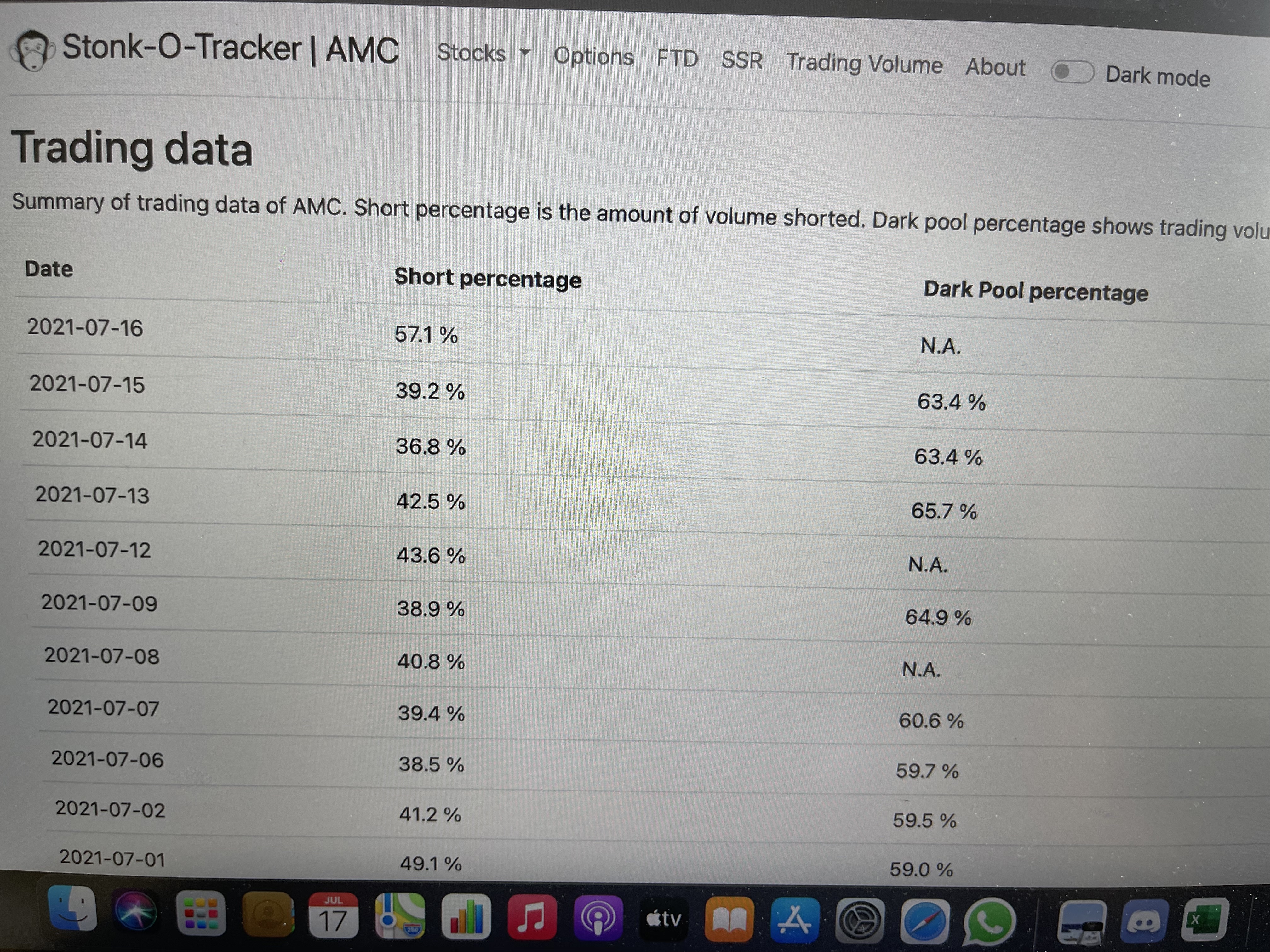Open the SSR link in navbar
The height and width of the screenshot is (952, 1270).
[x=742, y=60]
